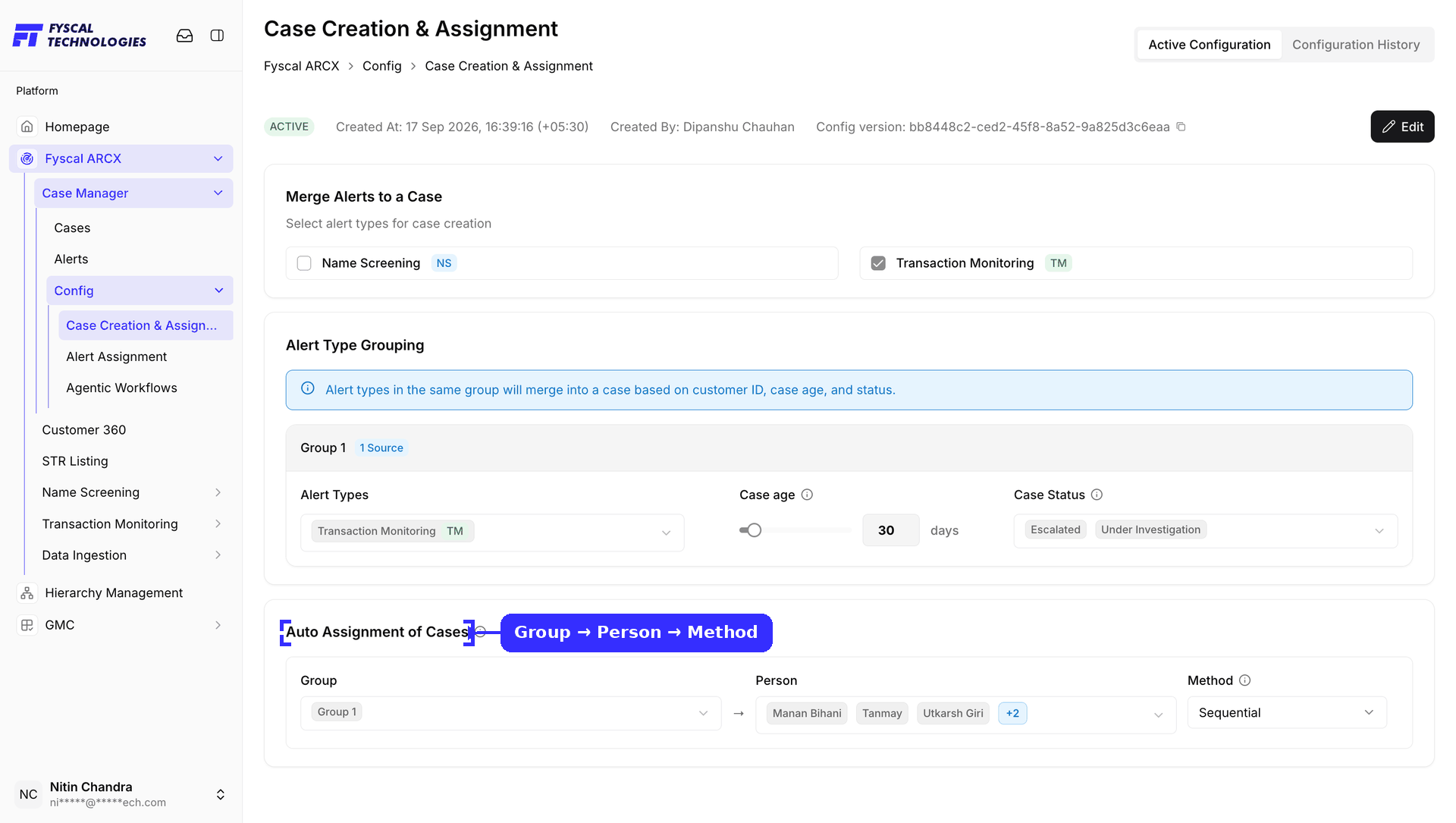Open the Sequential method dropdown

pyautogui.click(x=1287, y=712)
